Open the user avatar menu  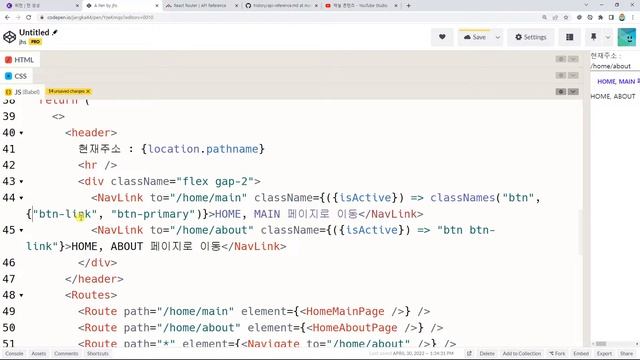point(627,37)
